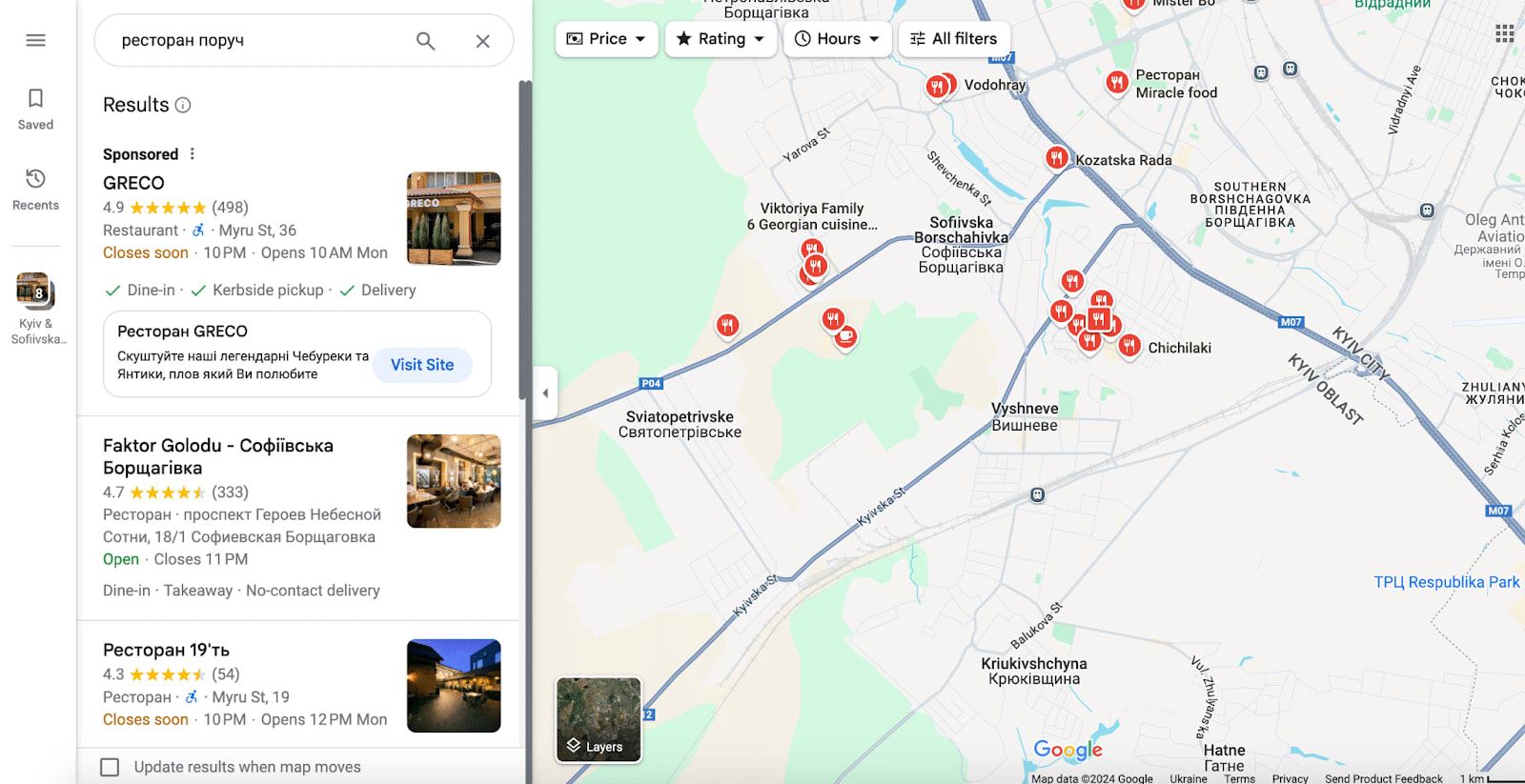Expand the Price filter dropdown

pyautogui.click(x=607, y=39)
